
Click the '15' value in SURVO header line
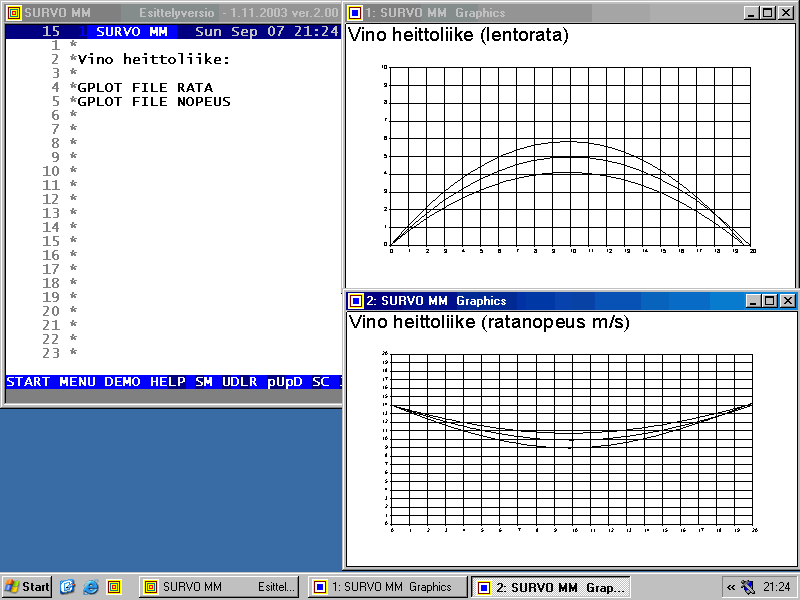(x=51, y=32)
